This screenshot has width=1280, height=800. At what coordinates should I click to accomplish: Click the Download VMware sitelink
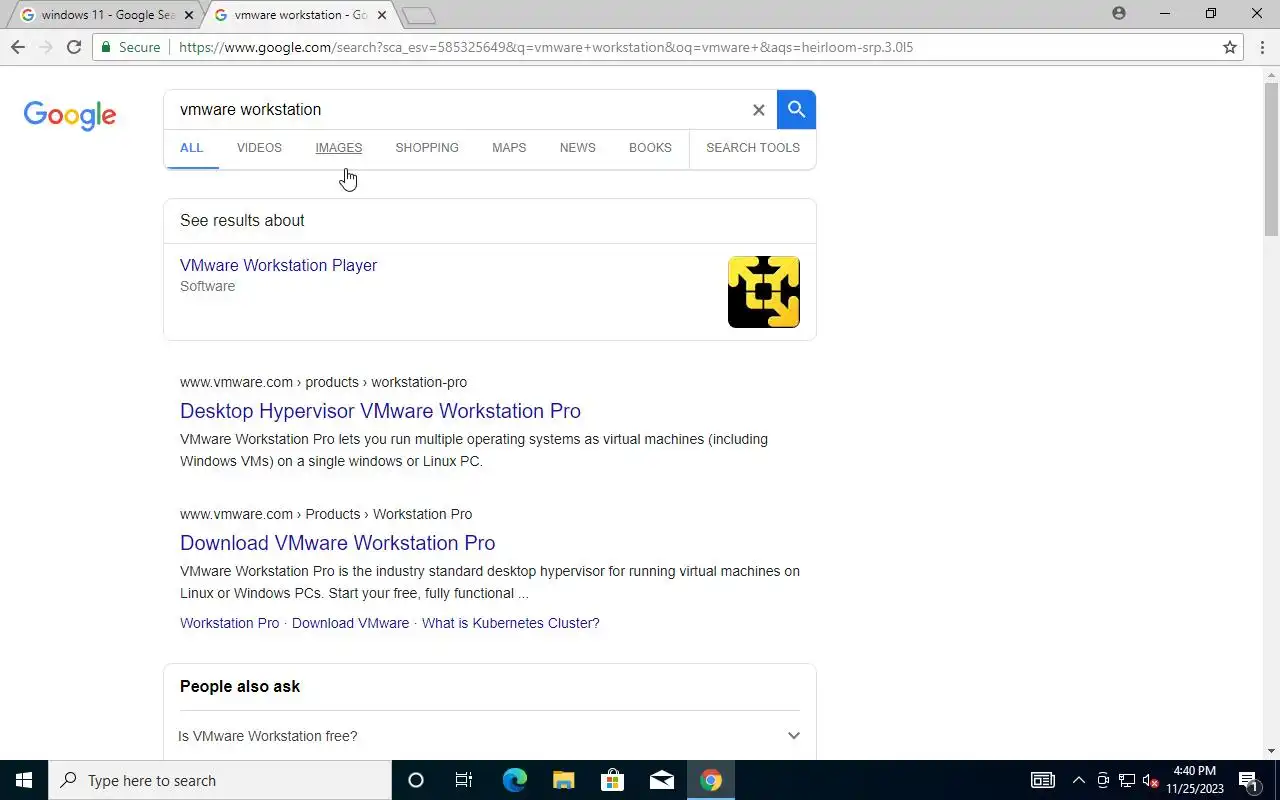[x=350, y=623]
